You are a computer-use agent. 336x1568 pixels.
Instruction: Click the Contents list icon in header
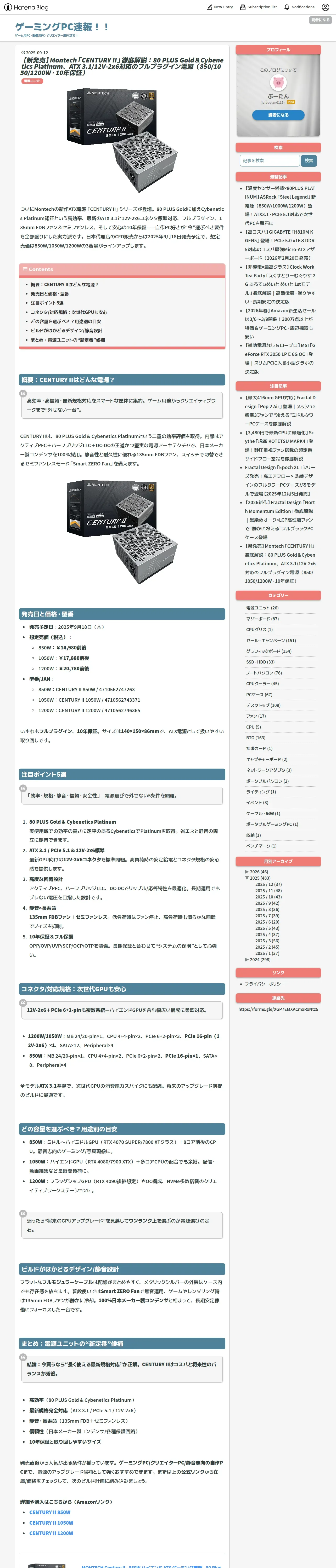tap(25, 269)
